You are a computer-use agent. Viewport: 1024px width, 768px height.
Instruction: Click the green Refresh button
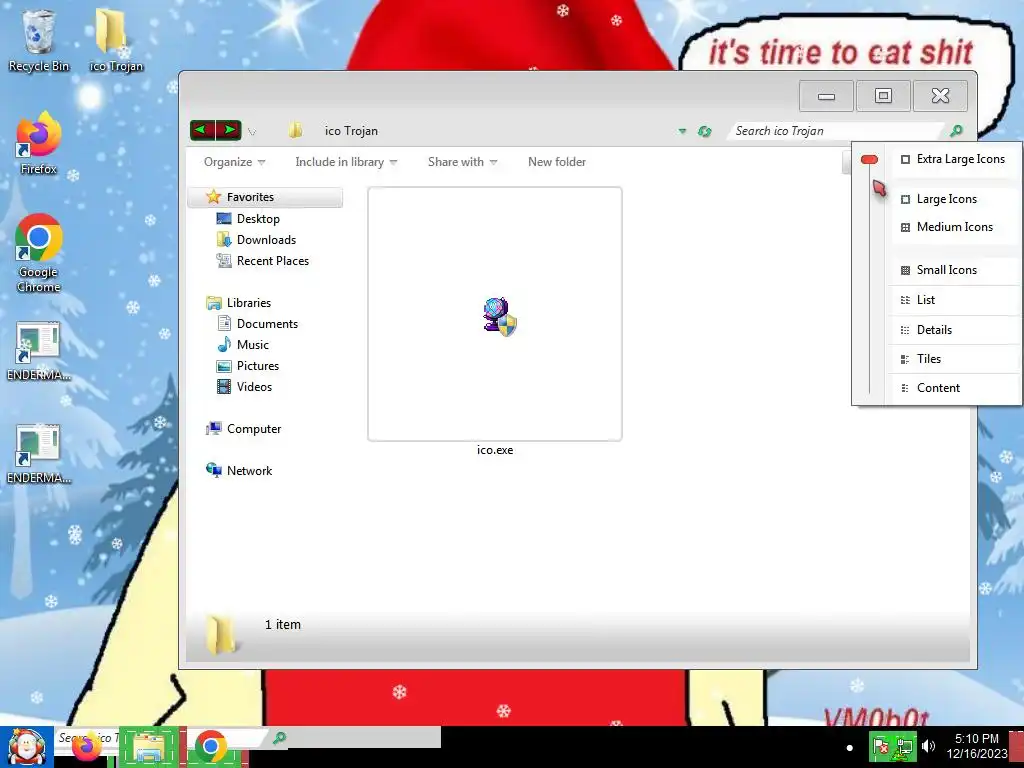tap(704, 131)
